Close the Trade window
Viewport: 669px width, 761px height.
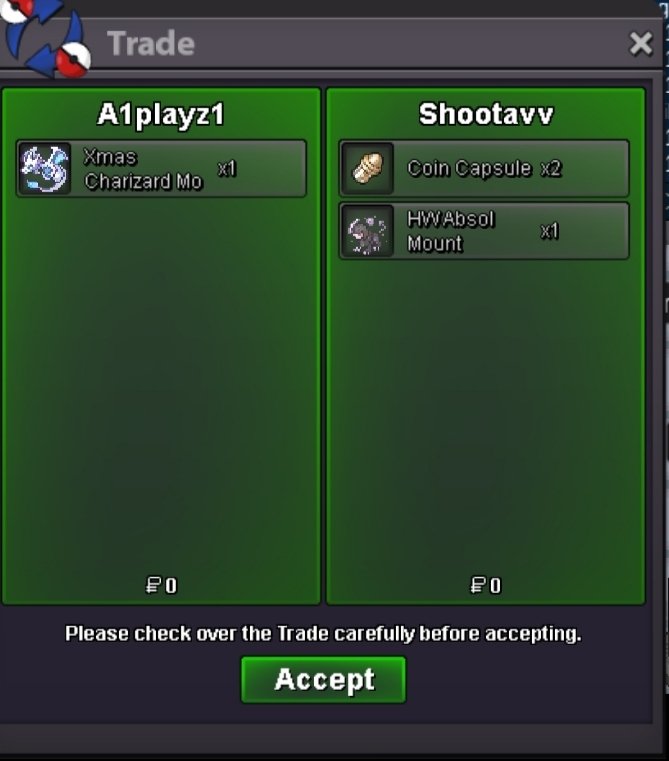pos(641,44)
